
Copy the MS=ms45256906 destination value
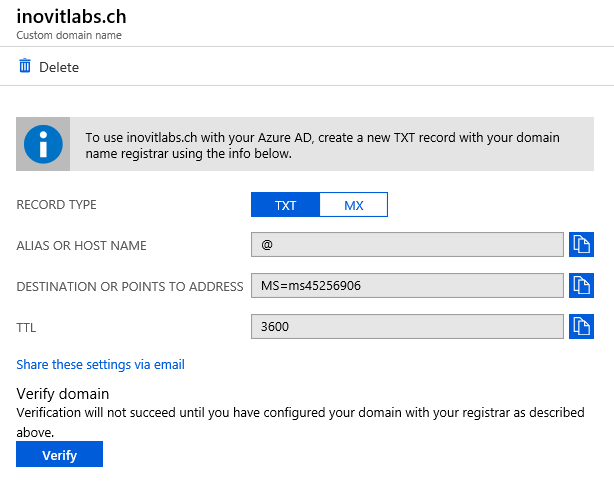[581, 285]
